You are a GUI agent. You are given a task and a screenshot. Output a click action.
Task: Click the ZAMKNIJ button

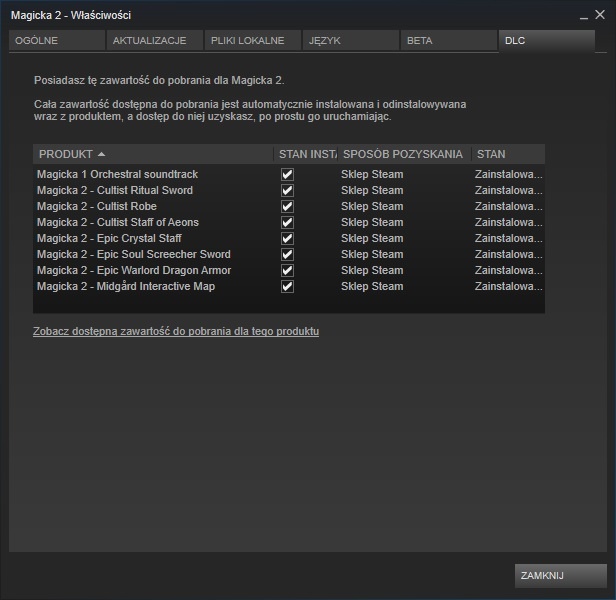[561, 576]
